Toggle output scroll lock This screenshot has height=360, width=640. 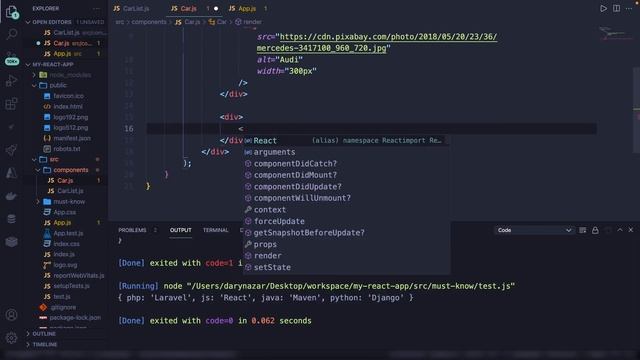595,230
